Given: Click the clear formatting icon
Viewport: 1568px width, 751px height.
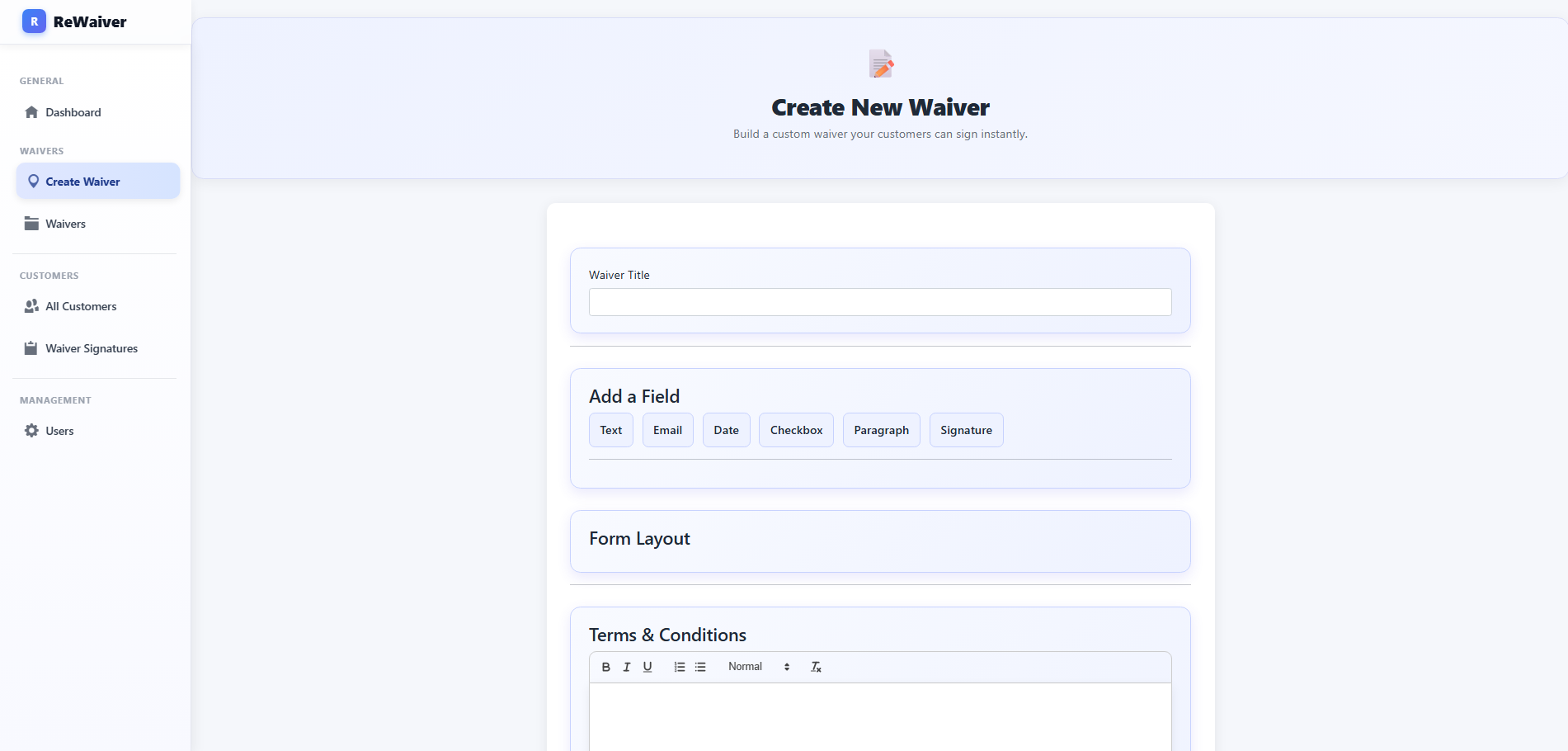Looking at the screenshot, I should 816,666.
